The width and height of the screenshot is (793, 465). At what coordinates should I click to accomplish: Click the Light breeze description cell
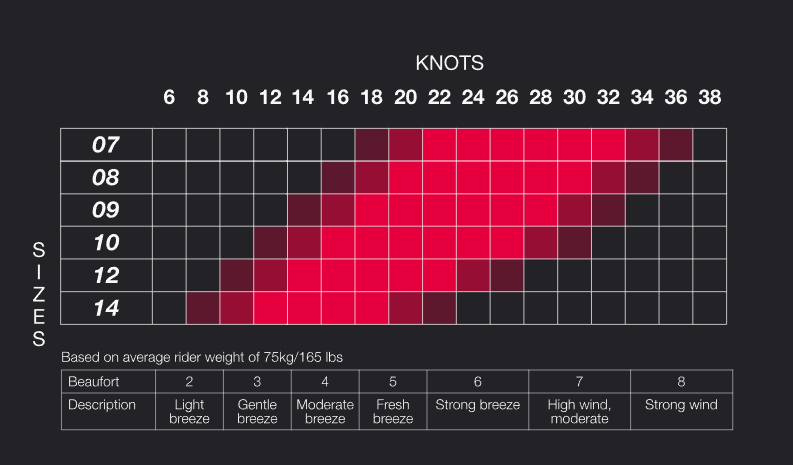pyautogui.click(x=189, y=412)
